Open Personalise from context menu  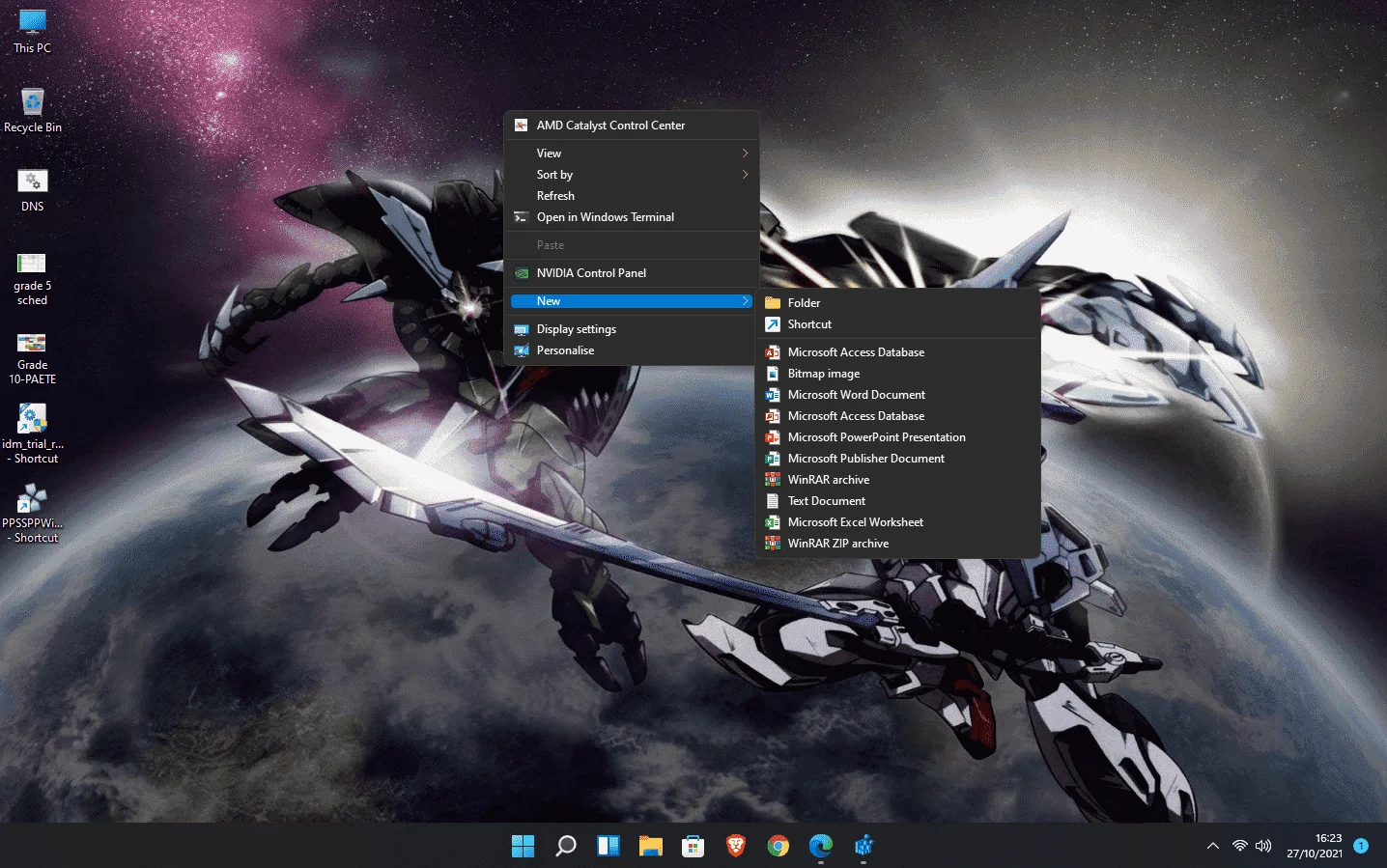coord(632,350)
